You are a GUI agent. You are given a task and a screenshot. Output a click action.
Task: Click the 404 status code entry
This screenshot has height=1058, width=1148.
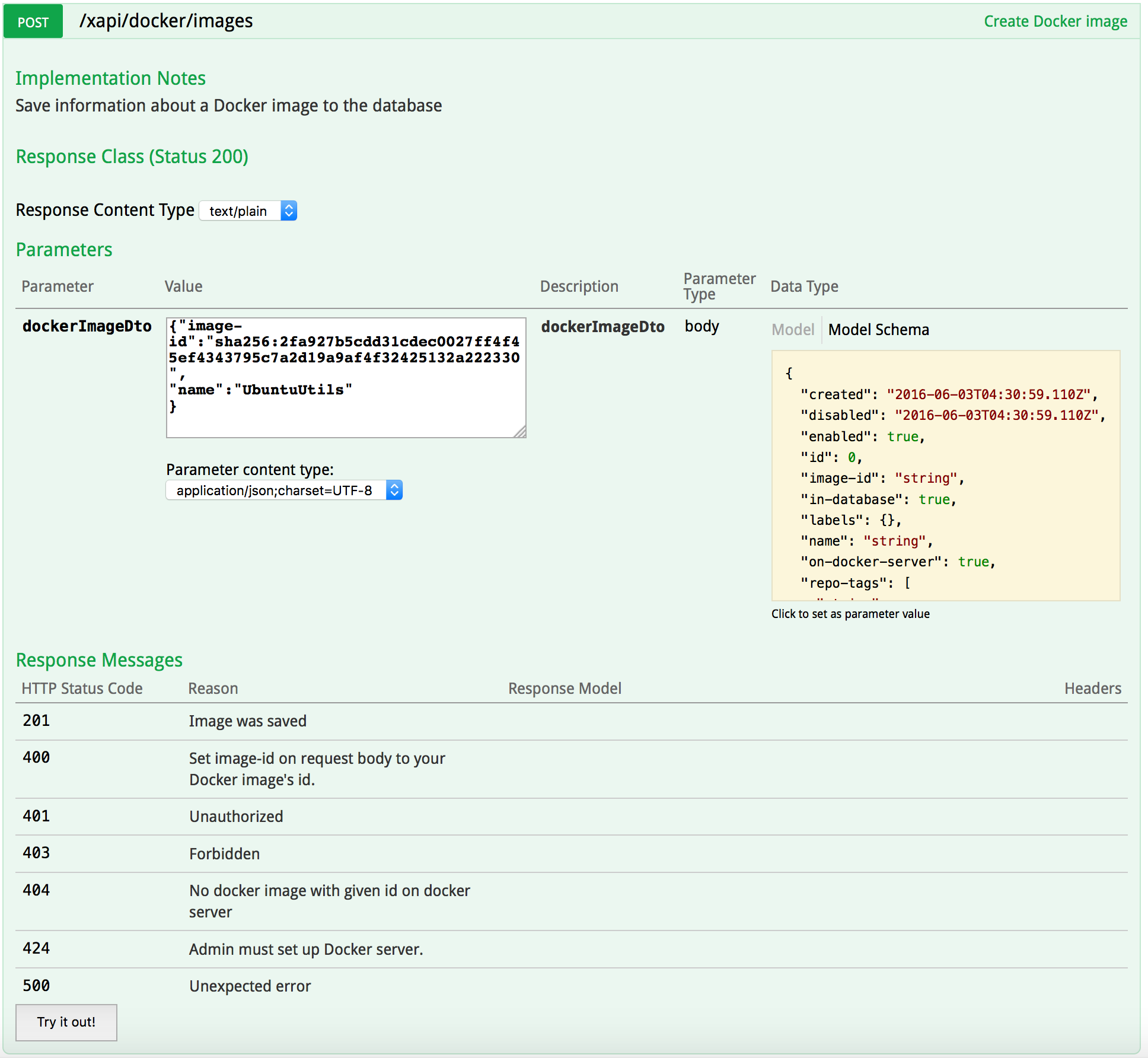tap(36, 890)
